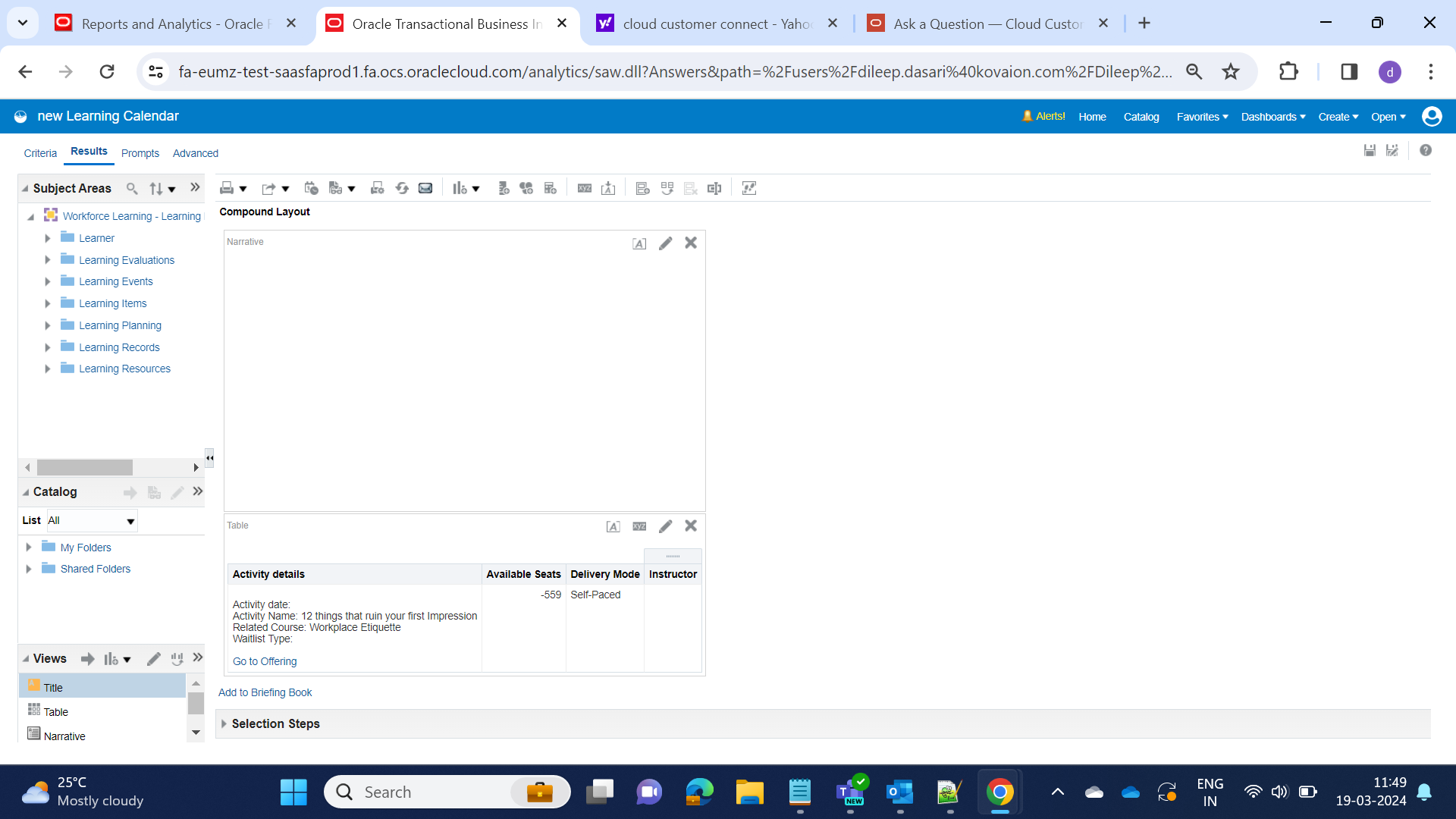Open the Dashboards menu
This screenshot has width=1456, height=819.
pos(1273,117)
